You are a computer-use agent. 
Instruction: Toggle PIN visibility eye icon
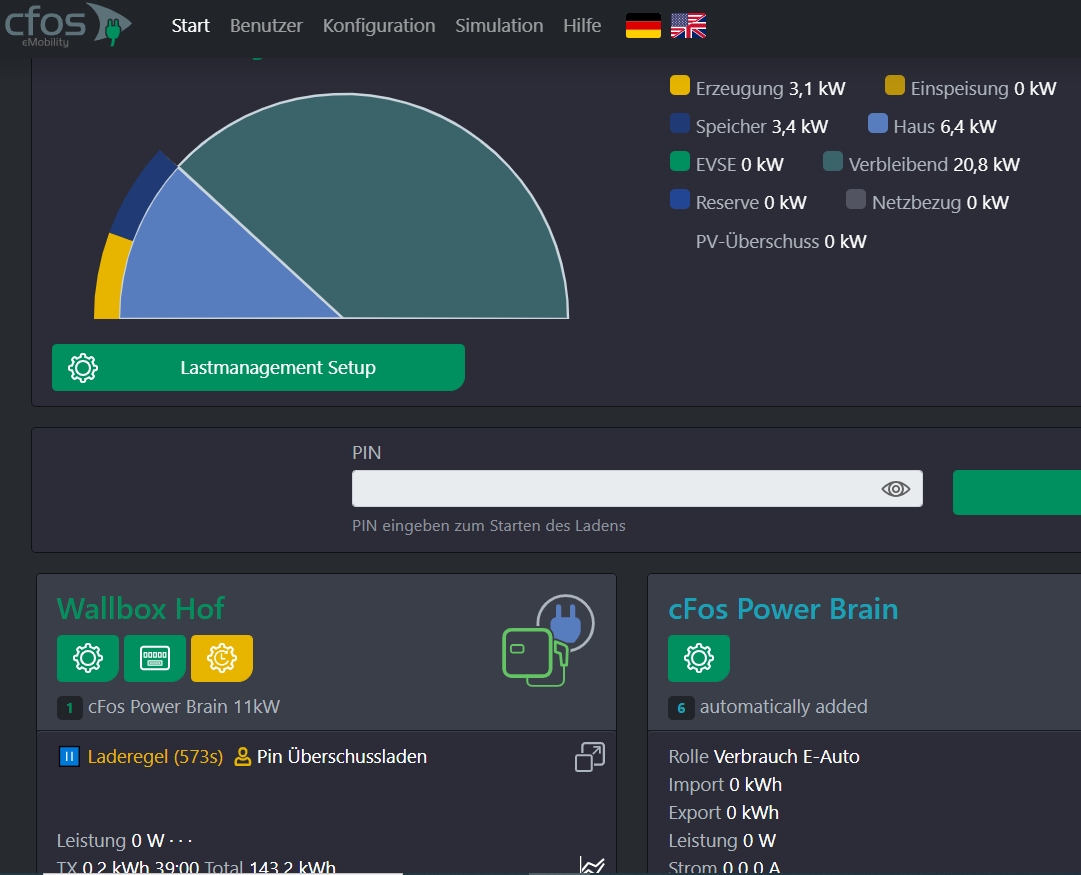click(x=896, y=489)
